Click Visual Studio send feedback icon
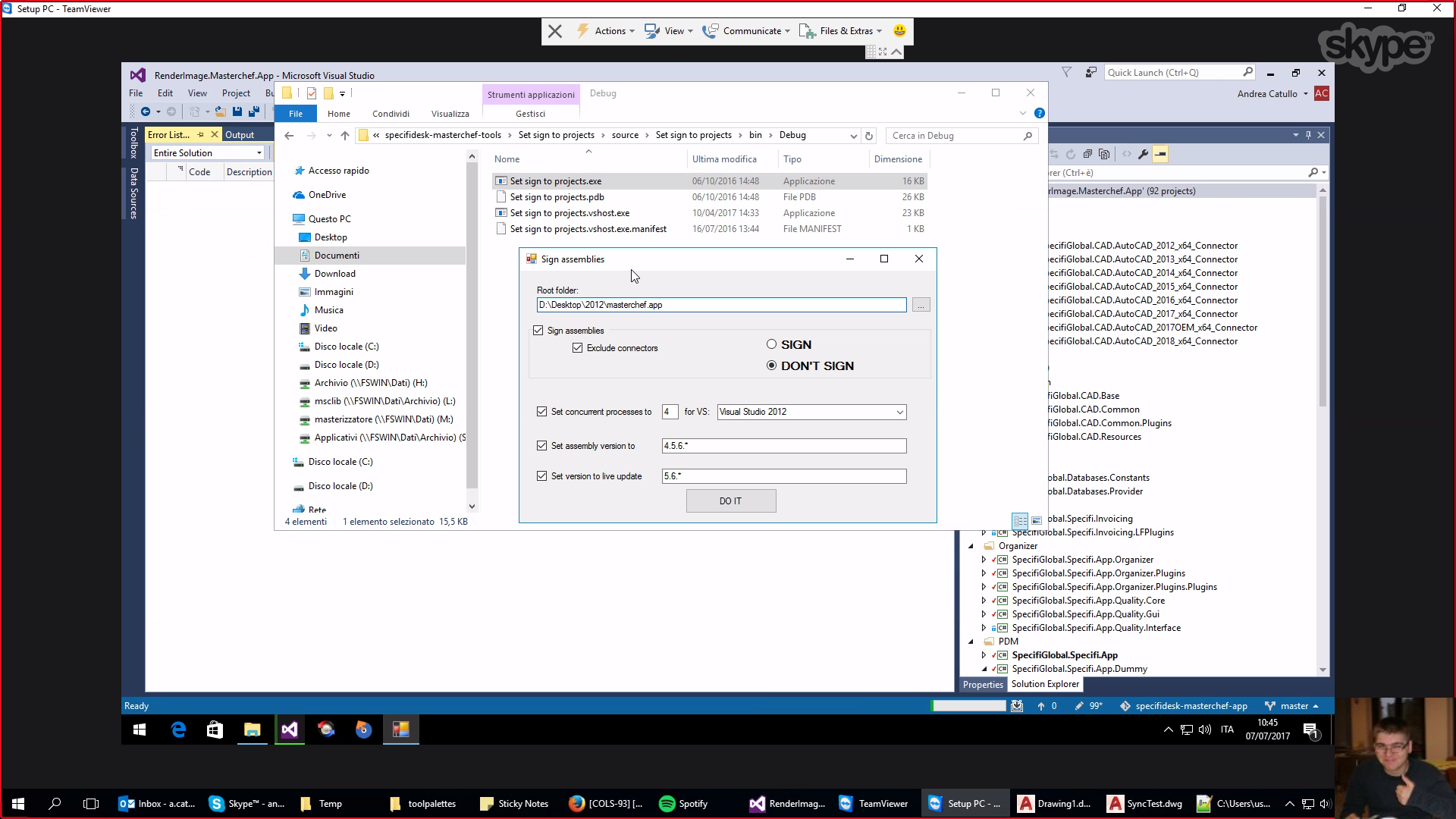1456x819 pixels. [1090, 72]
